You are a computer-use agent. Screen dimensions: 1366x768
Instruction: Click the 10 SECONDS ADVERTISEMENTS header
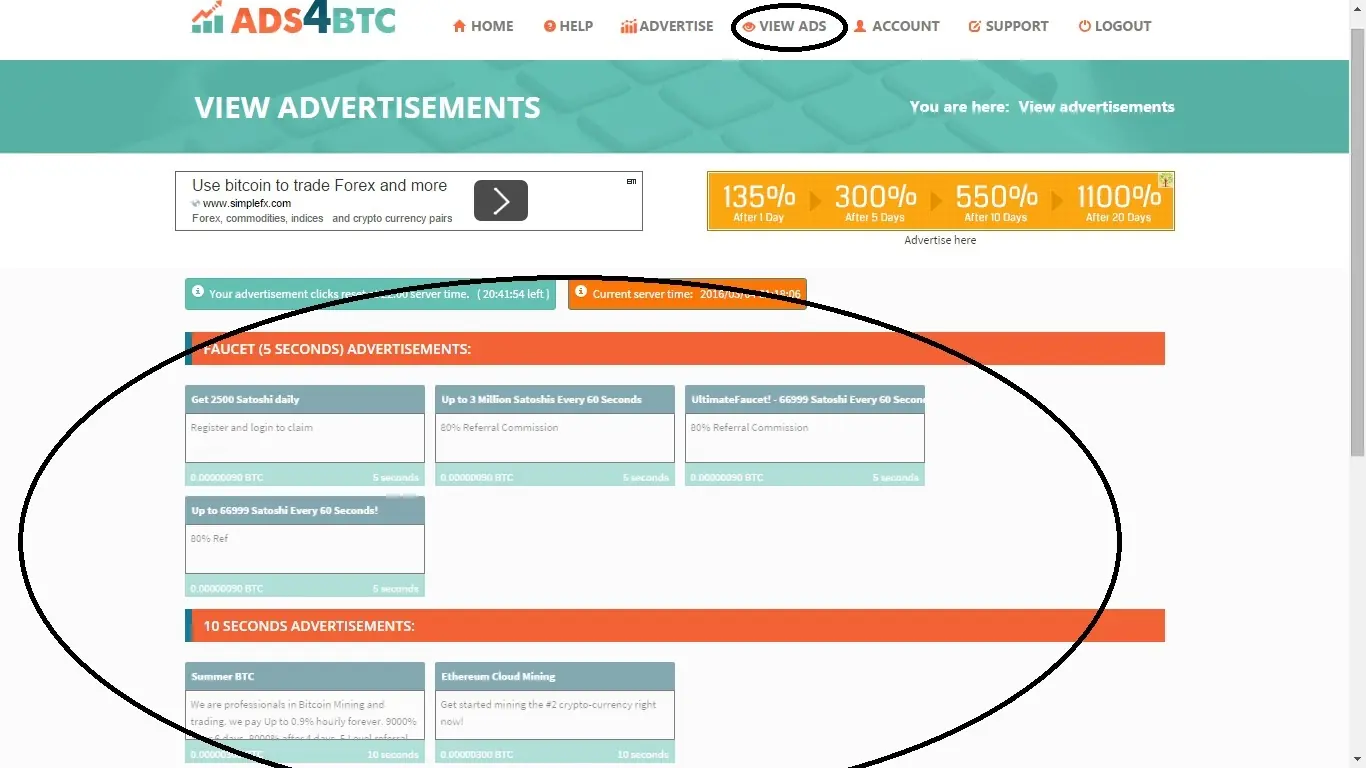coord(675,626)
